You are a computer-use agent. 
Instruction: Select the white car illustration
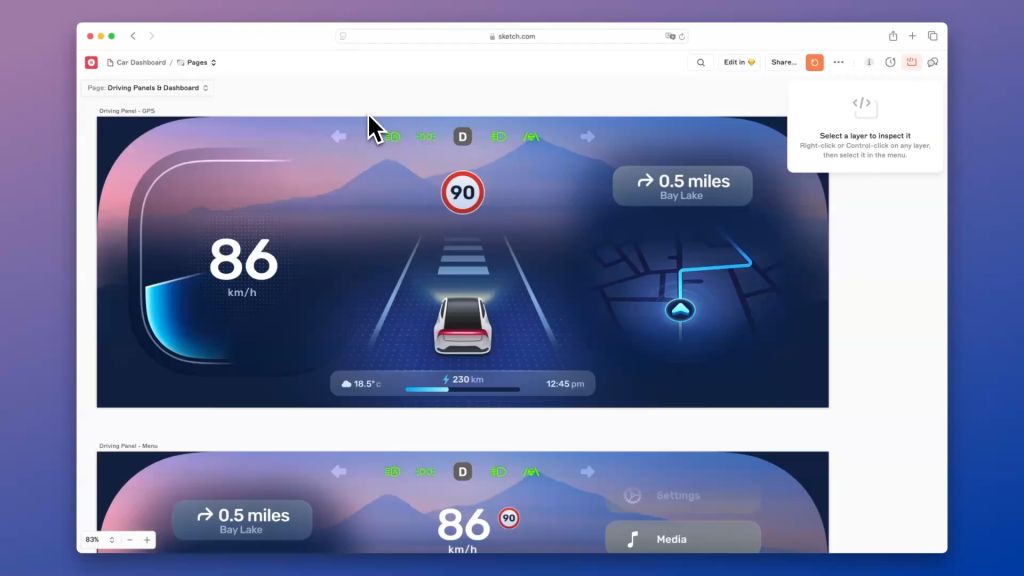coord(462,325)
